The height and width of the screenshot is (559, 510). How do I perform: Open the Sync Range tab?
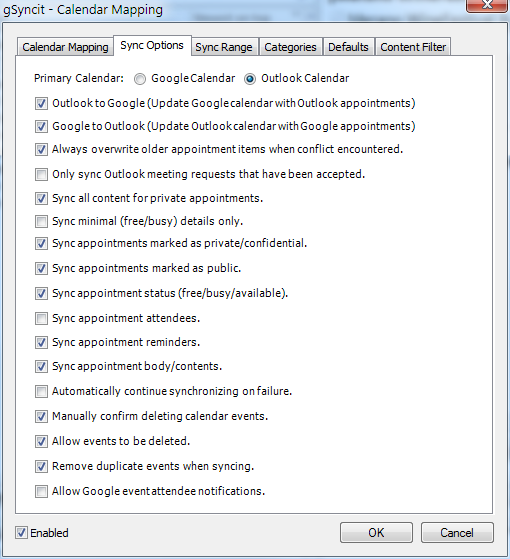click(x=224, y=47)
